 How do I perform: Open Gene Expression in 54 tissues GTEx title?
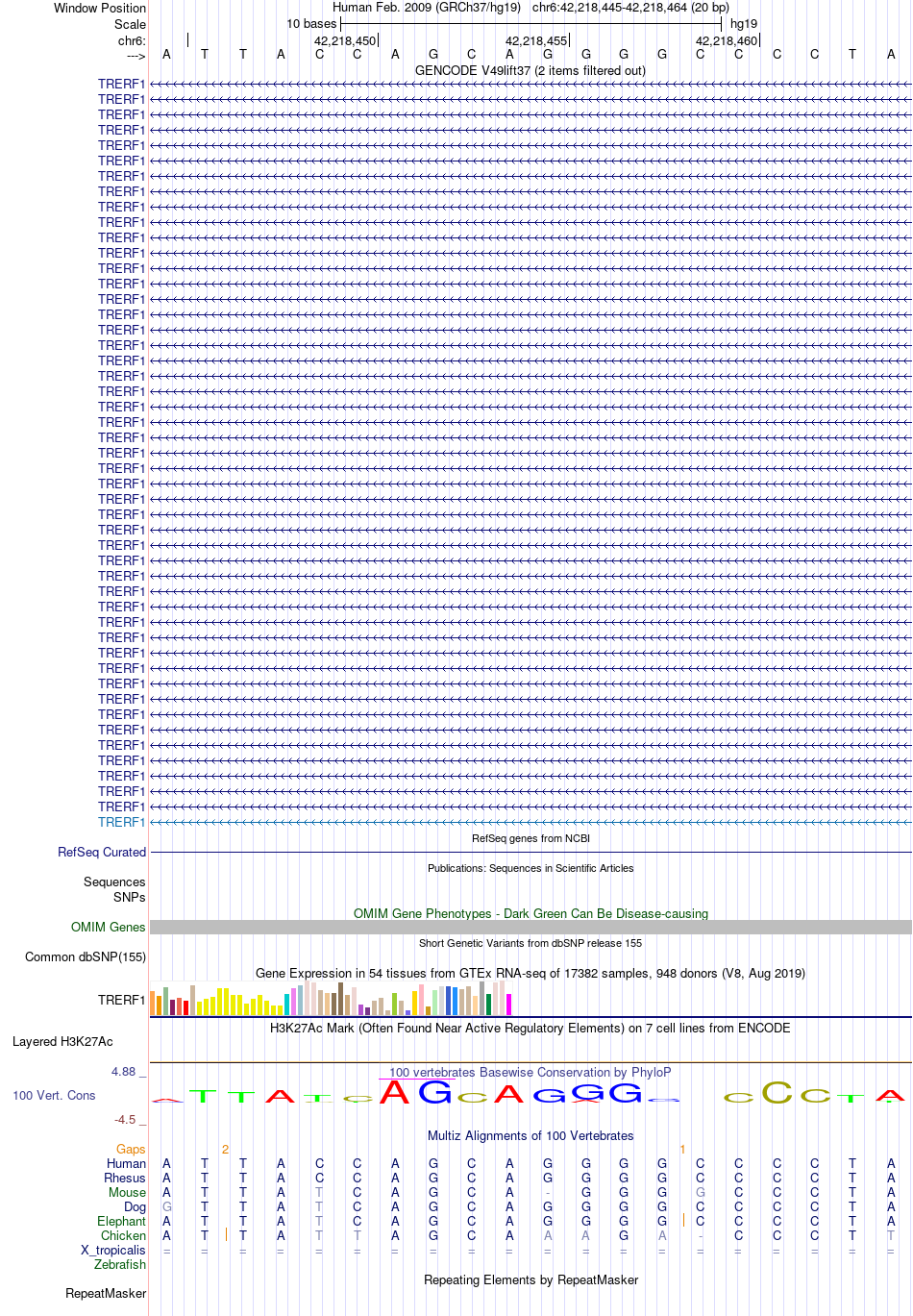531,974
